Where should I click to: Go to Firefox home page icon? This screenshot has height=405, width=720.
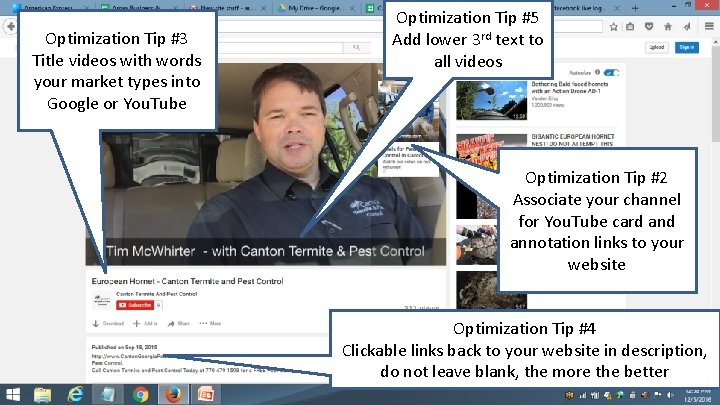pyautogui.click(x=668, y=27)
